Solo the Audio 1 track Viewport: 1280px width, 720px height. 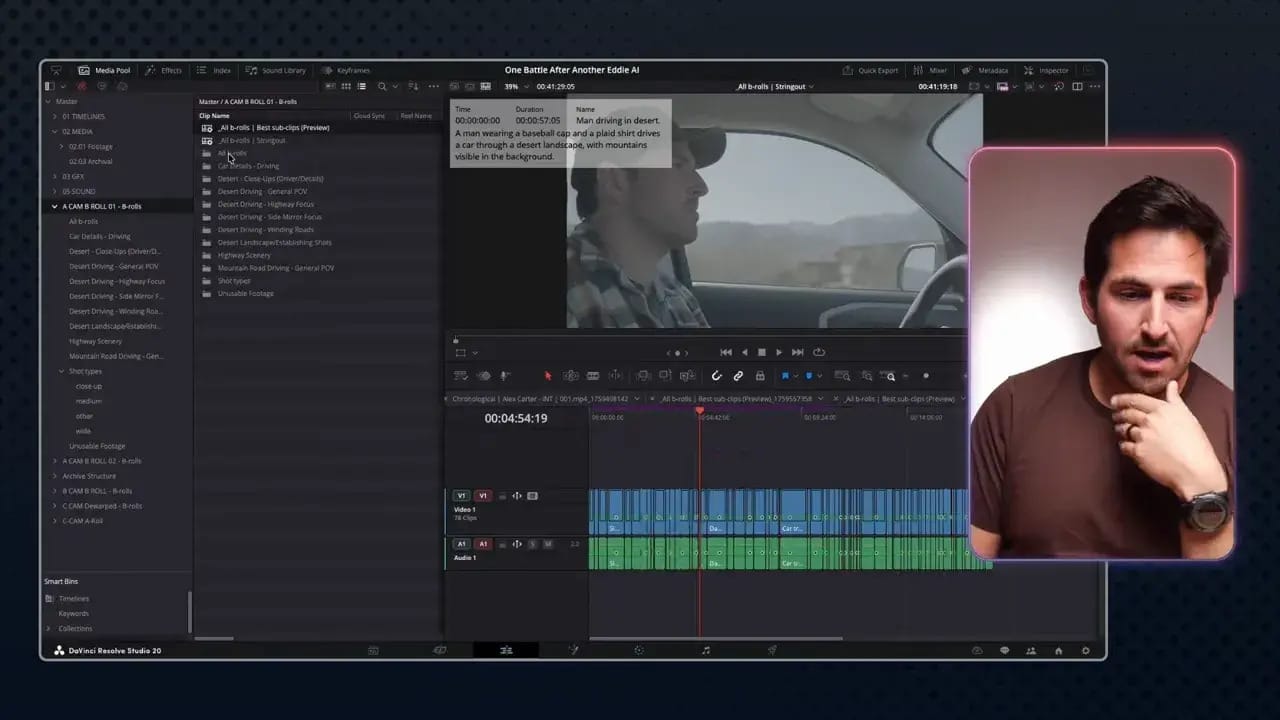532,544
